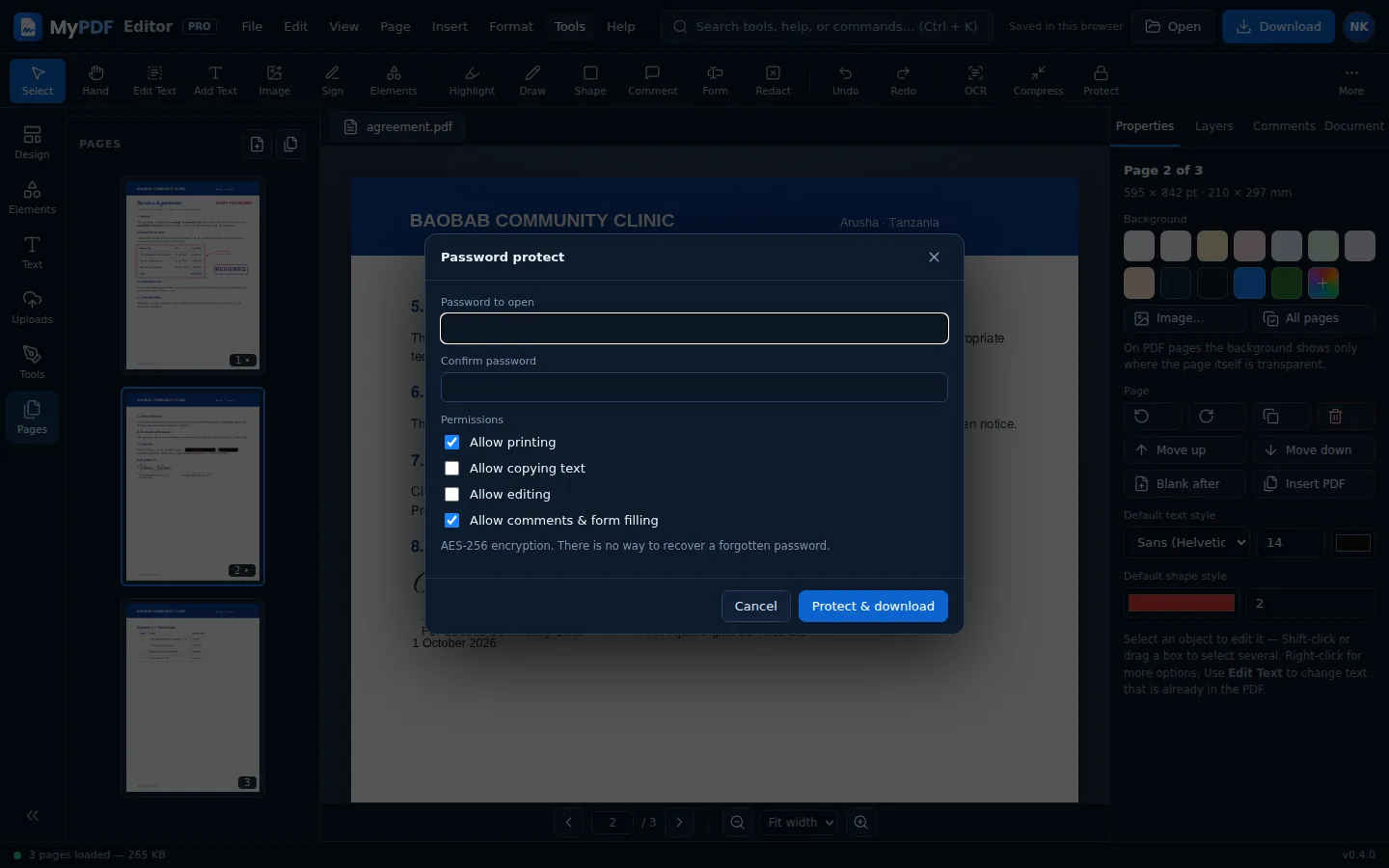Open the File menu
The image size is (1389, 868).
point(252,27)
